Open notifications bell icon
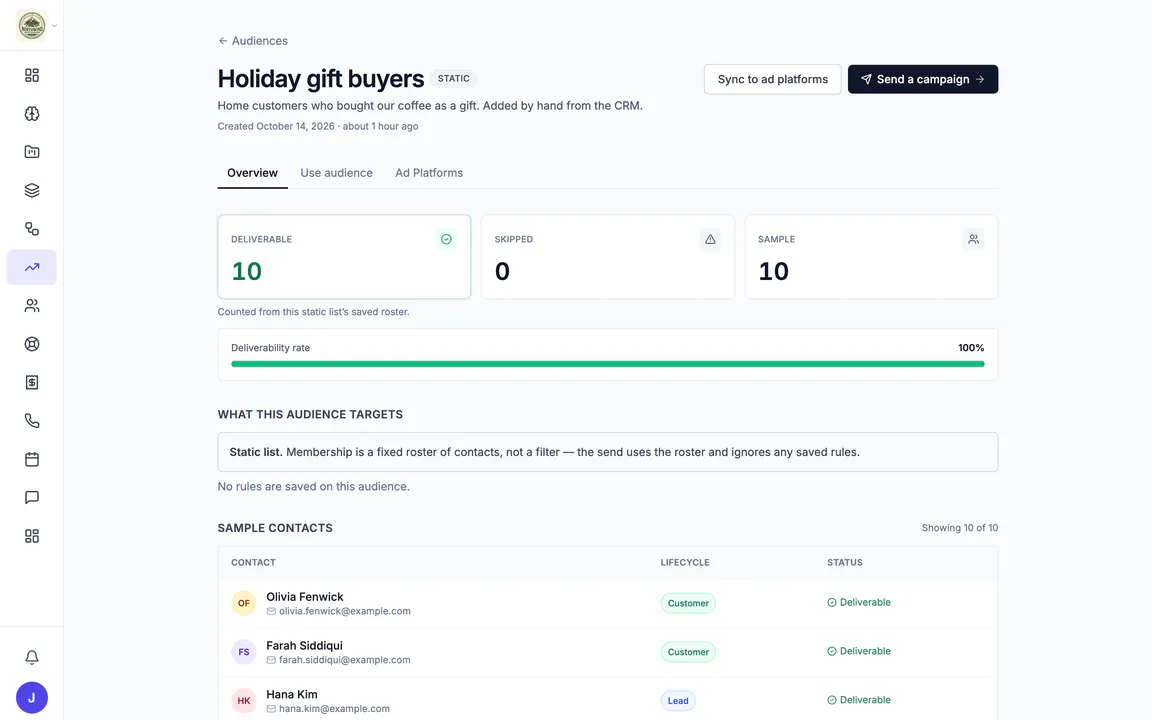Image resolution: width=1152 pixels, height=720 pixels. 32,658
